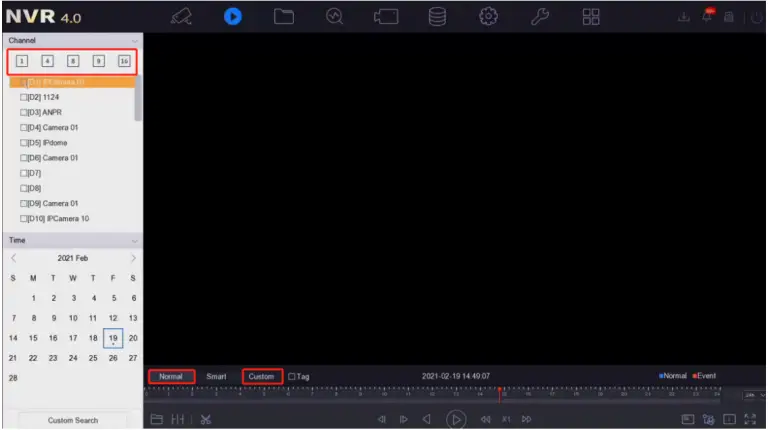
Task: Collapse the Time panel
Action: (x=134, y=240)
